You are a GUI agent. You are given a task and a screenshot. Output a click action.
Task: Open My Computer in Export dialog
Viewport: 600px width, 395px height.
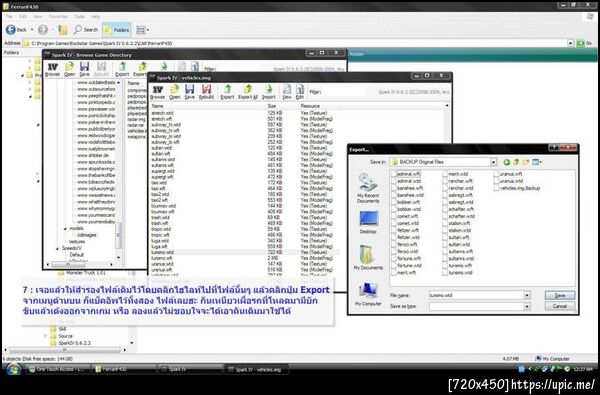[368, 294]
